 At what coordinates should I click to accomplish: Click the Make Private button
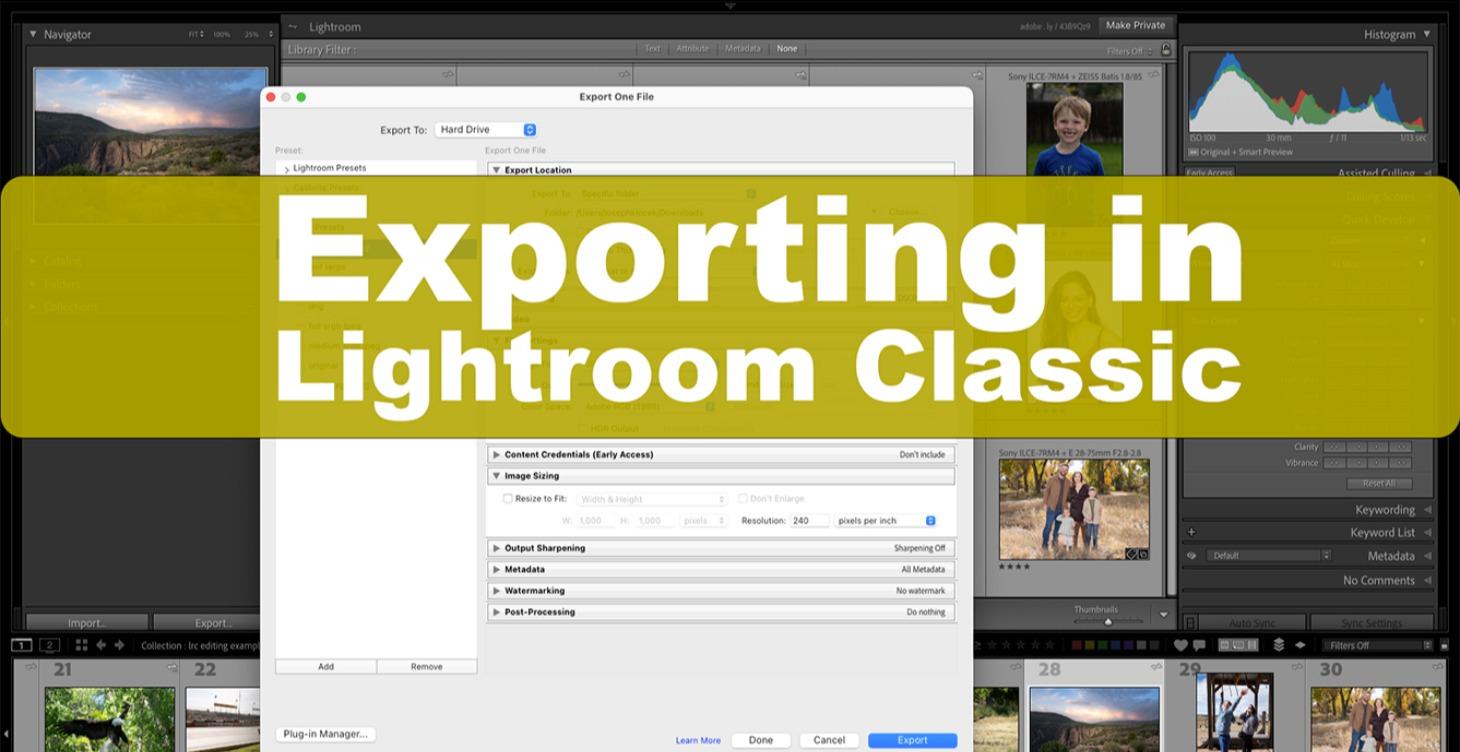[1135, 25]
